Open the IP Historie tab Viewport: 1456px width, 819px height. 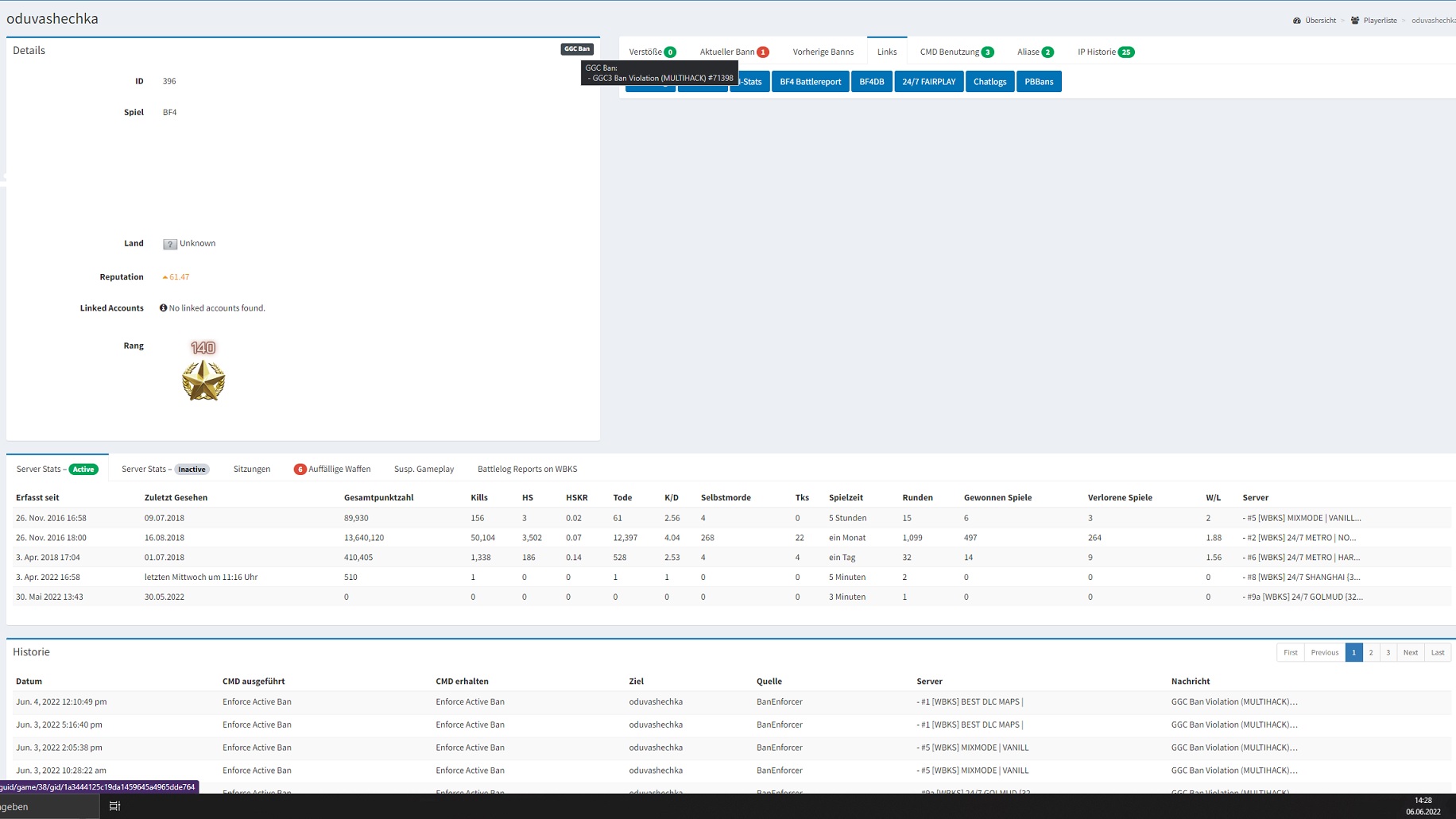point(1105,52)
